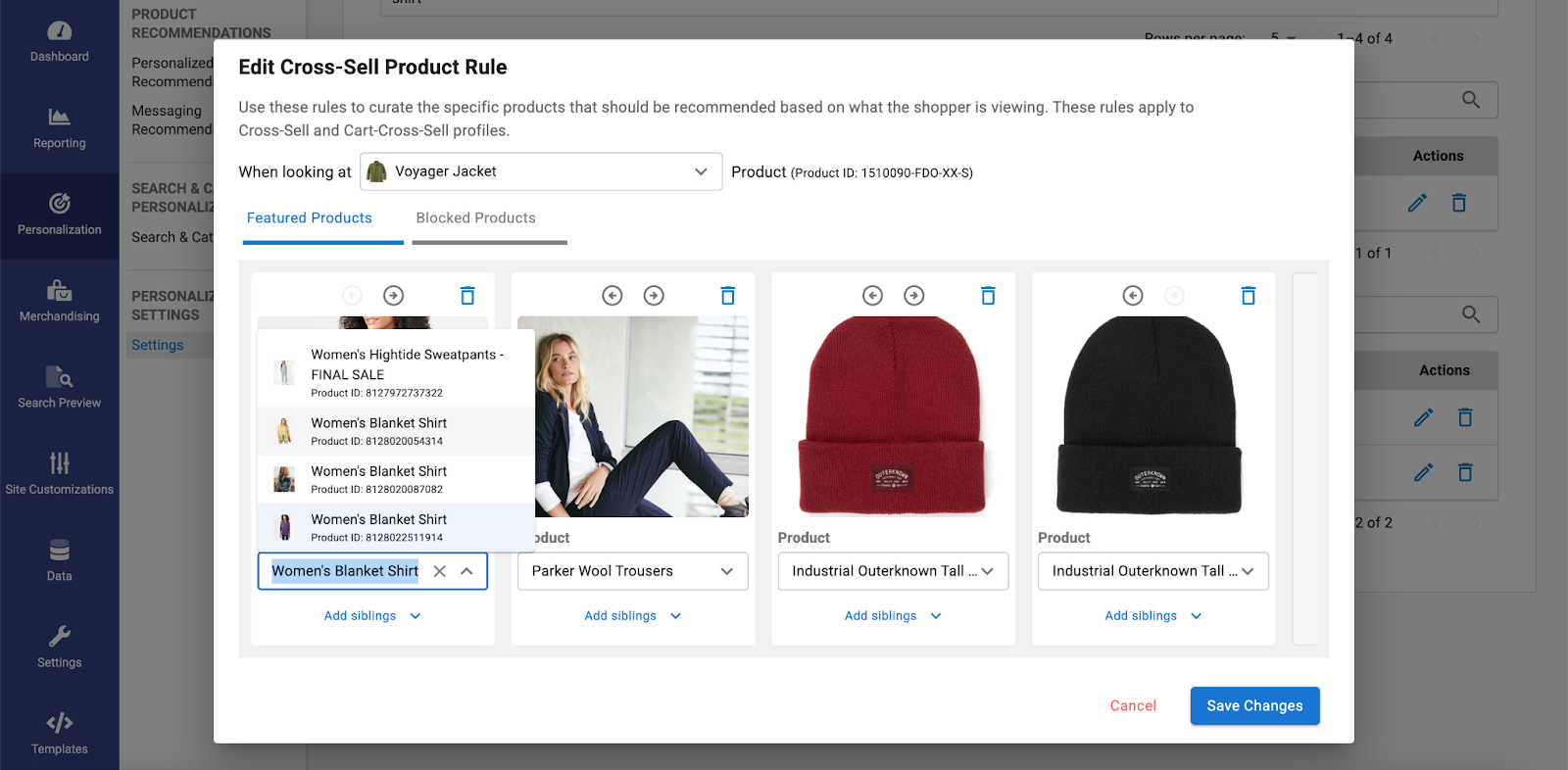Open Messaging Recommendations in the side panel
The image size is (1568, 770).
(172, 120)
